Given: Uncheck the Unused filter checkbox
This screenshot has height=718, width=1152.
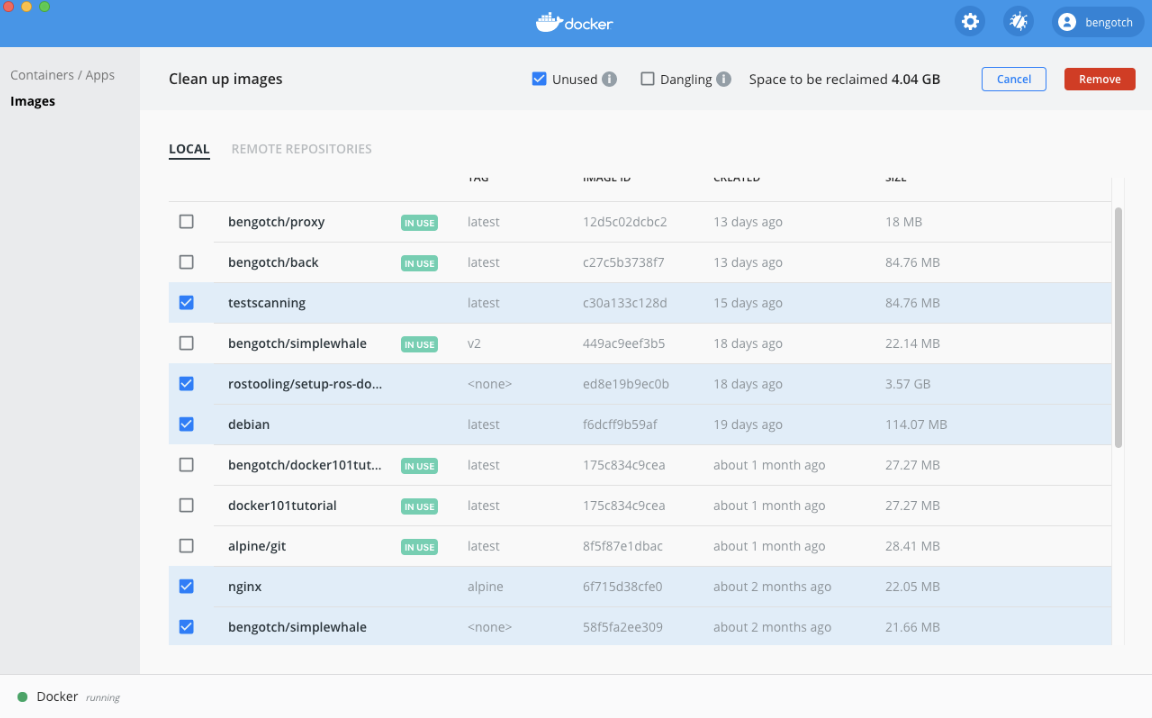Looking at the screenshot, I should click(x=538, y=78).
